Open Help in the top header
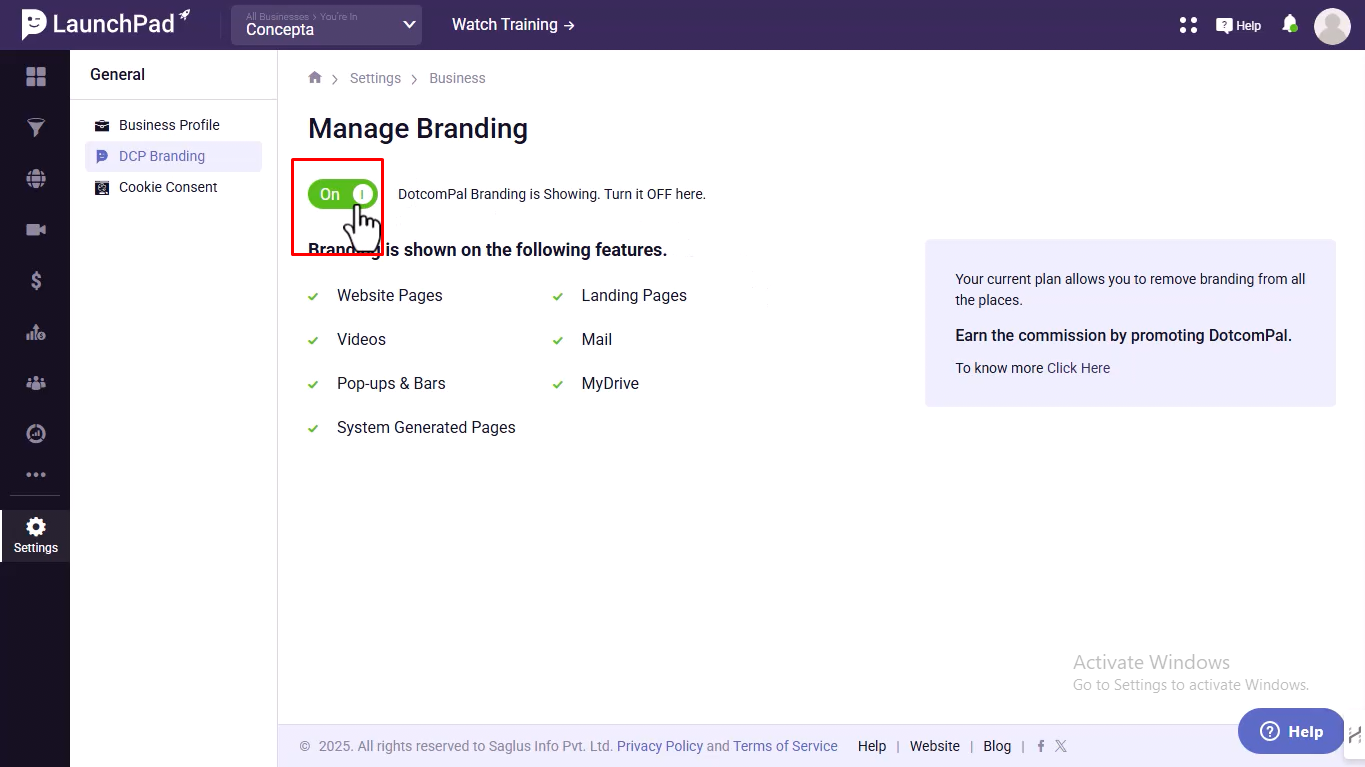The image size is (1365, 767). [x=1238, y=26]
